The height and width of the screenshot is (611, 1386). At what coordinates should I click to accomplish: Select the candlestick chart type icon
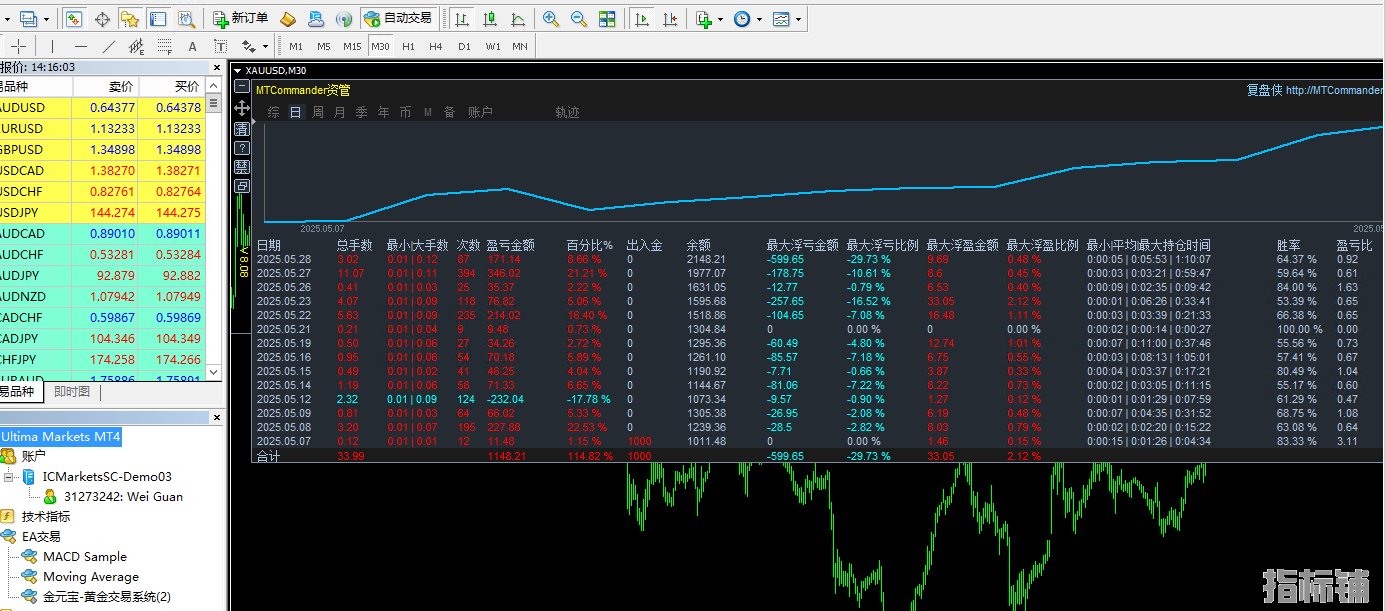click(x=490, y=18)
